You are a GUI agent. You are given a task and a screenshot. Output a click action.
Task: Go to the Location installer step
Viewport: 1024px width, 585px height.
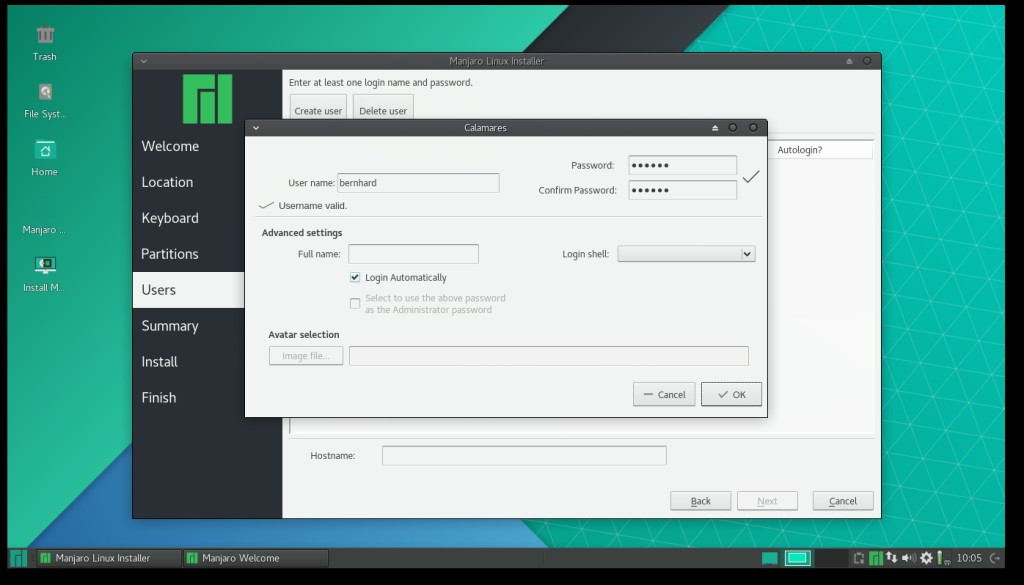click(x=167, y=182)
